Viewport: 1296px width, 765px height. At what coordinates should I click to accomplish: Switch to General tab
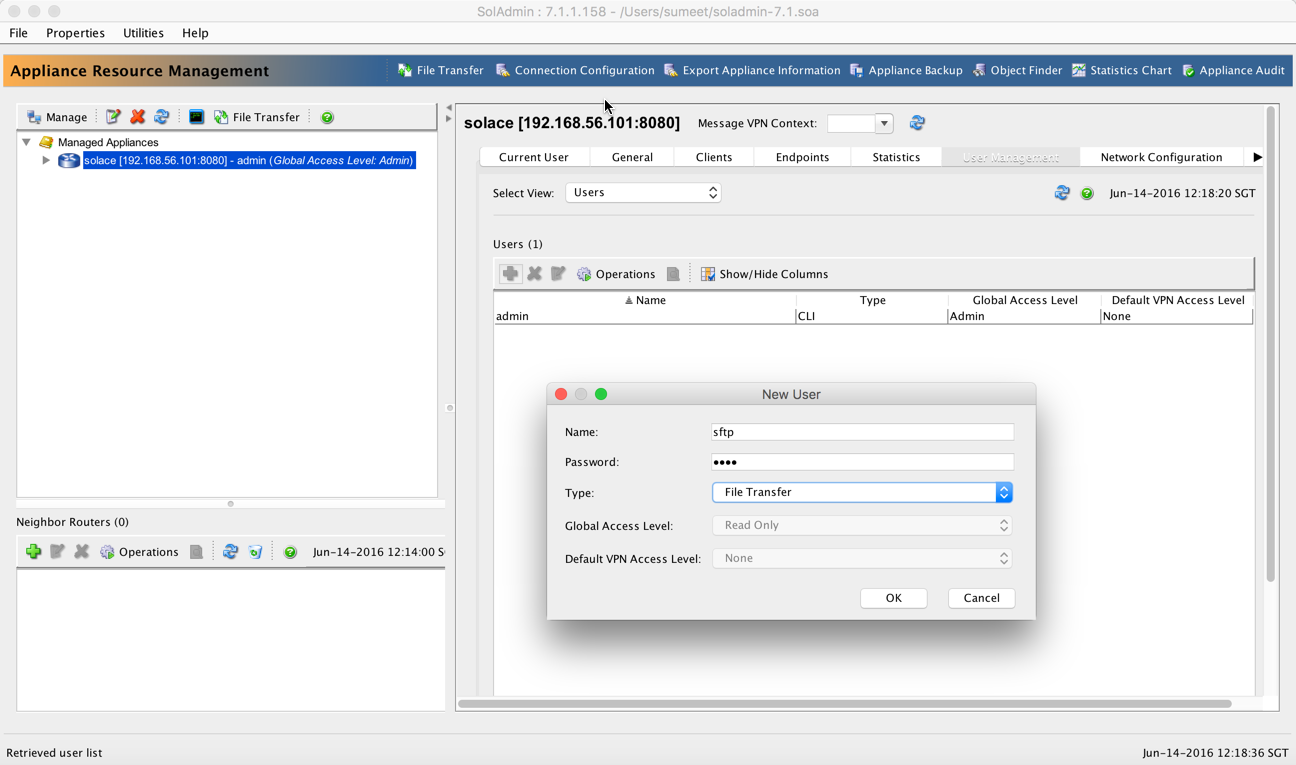pyautogui.click(x=632, y=157)
